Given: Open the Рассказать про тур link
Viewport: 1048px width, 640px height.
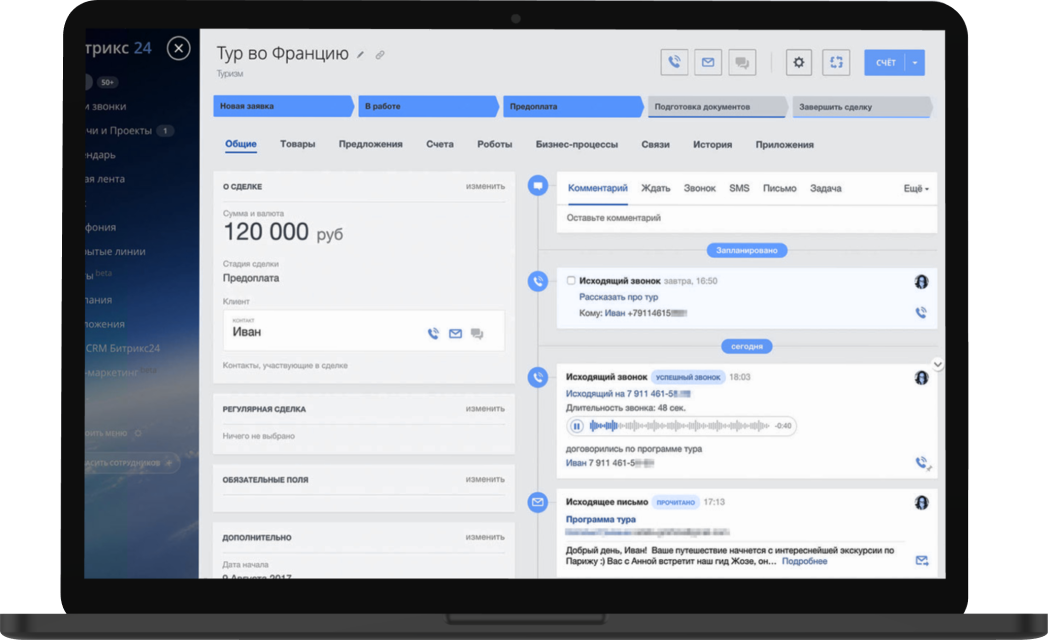Looking at the screenshot, I should click(x=618, y=297).
